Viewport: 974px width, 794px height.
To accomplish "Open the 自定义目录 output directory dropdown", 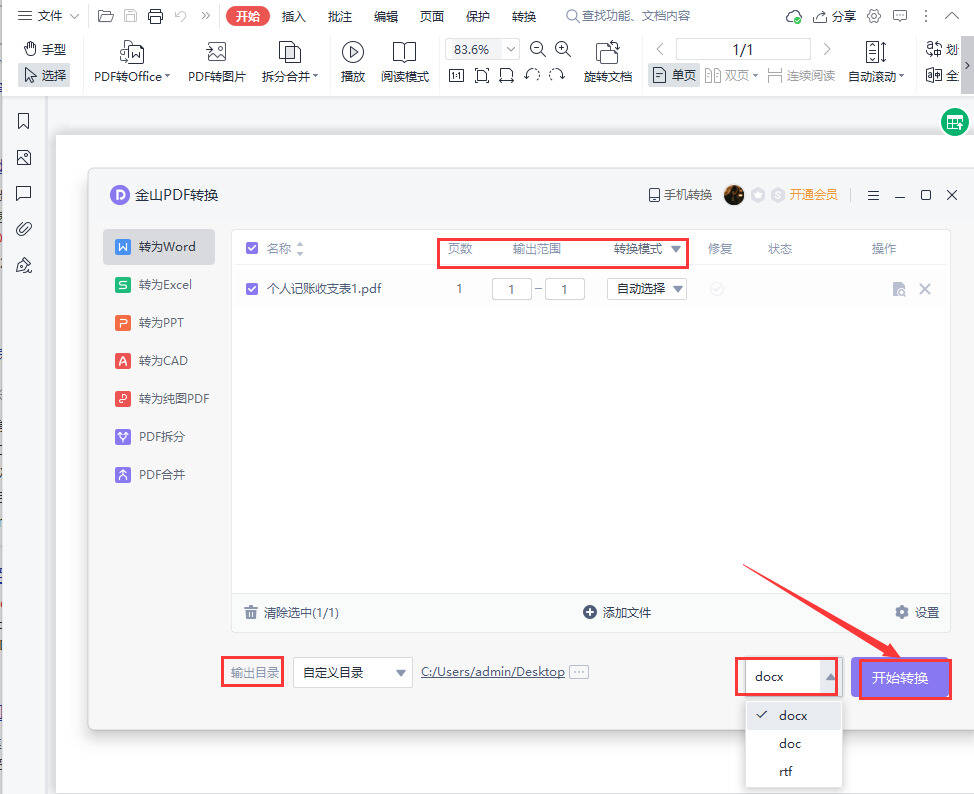I will click(x=352, y=673).
